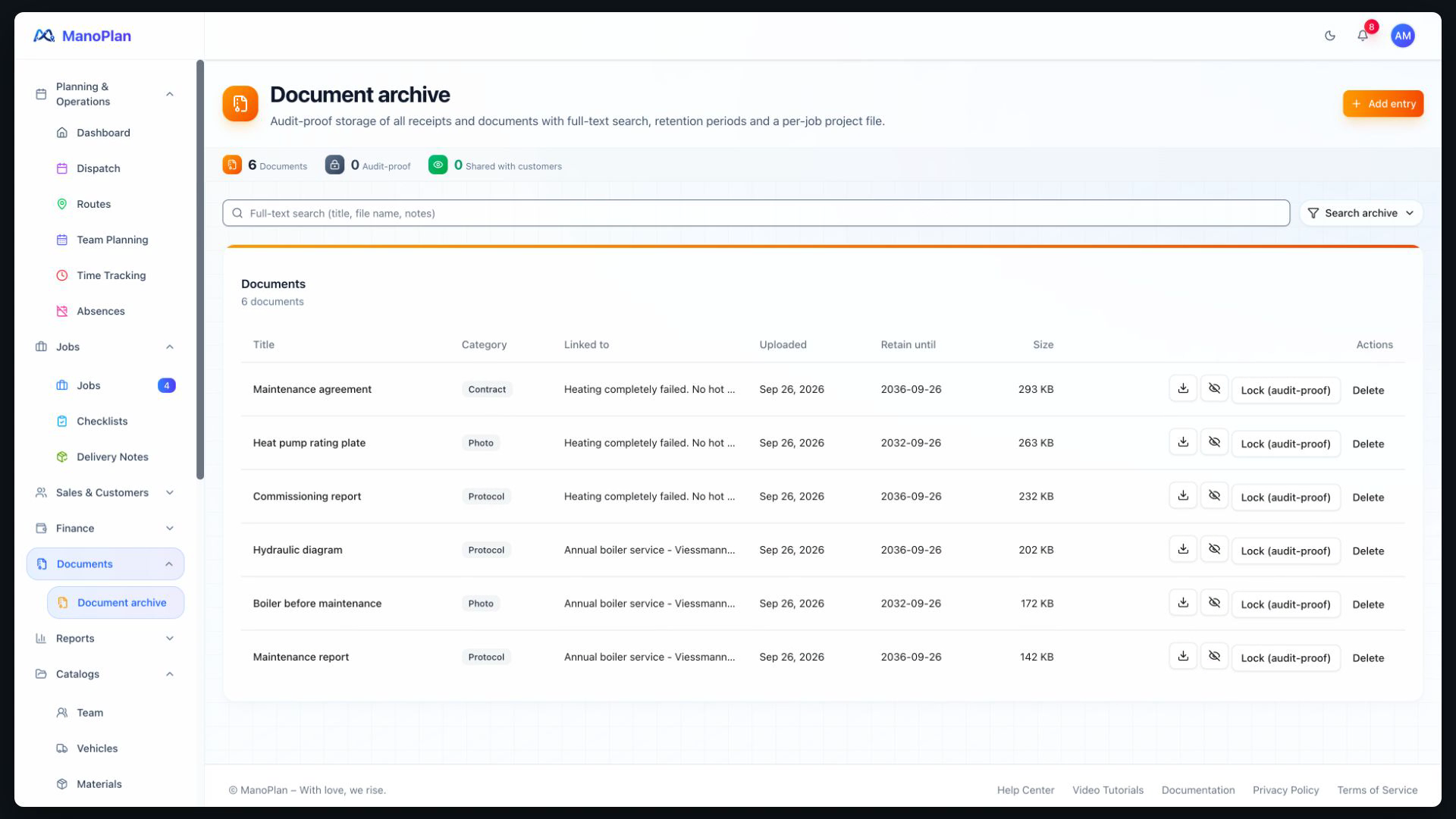Download the Heat pump rating plate file
The width and height of the screenshot is (1456, 819).
1183,442
